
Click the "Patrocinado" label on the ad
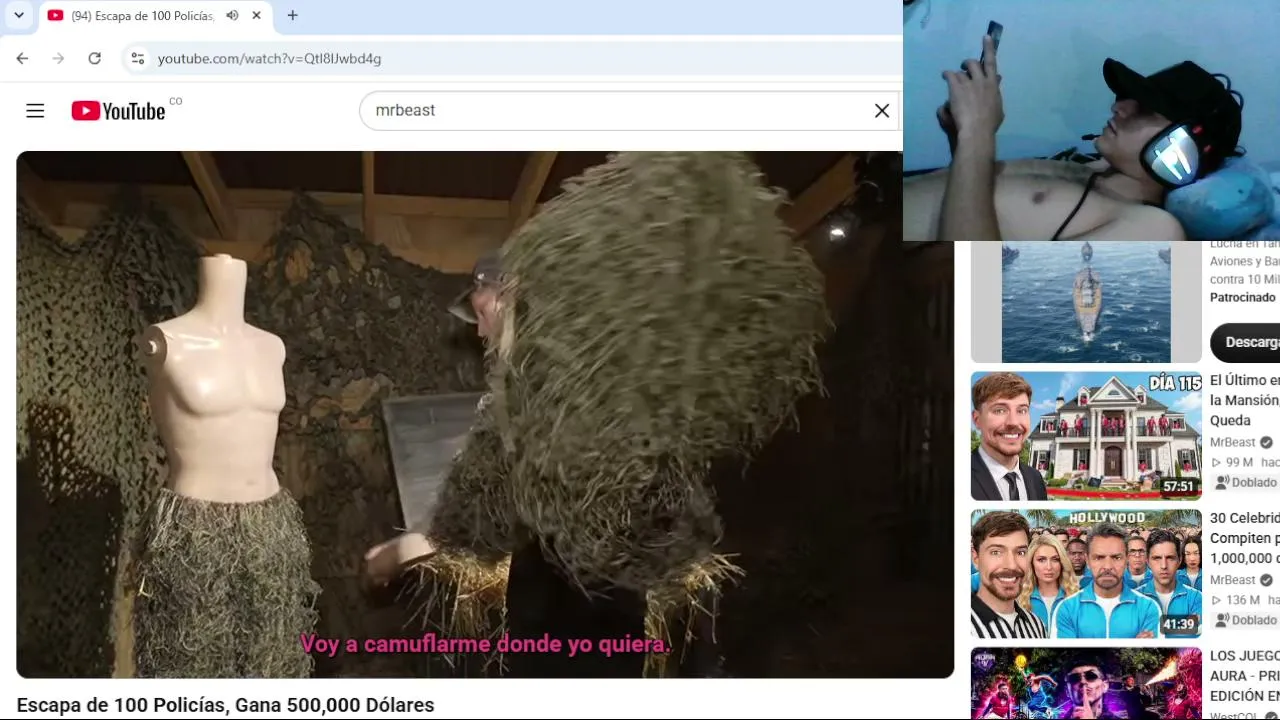click(1243, 298)
